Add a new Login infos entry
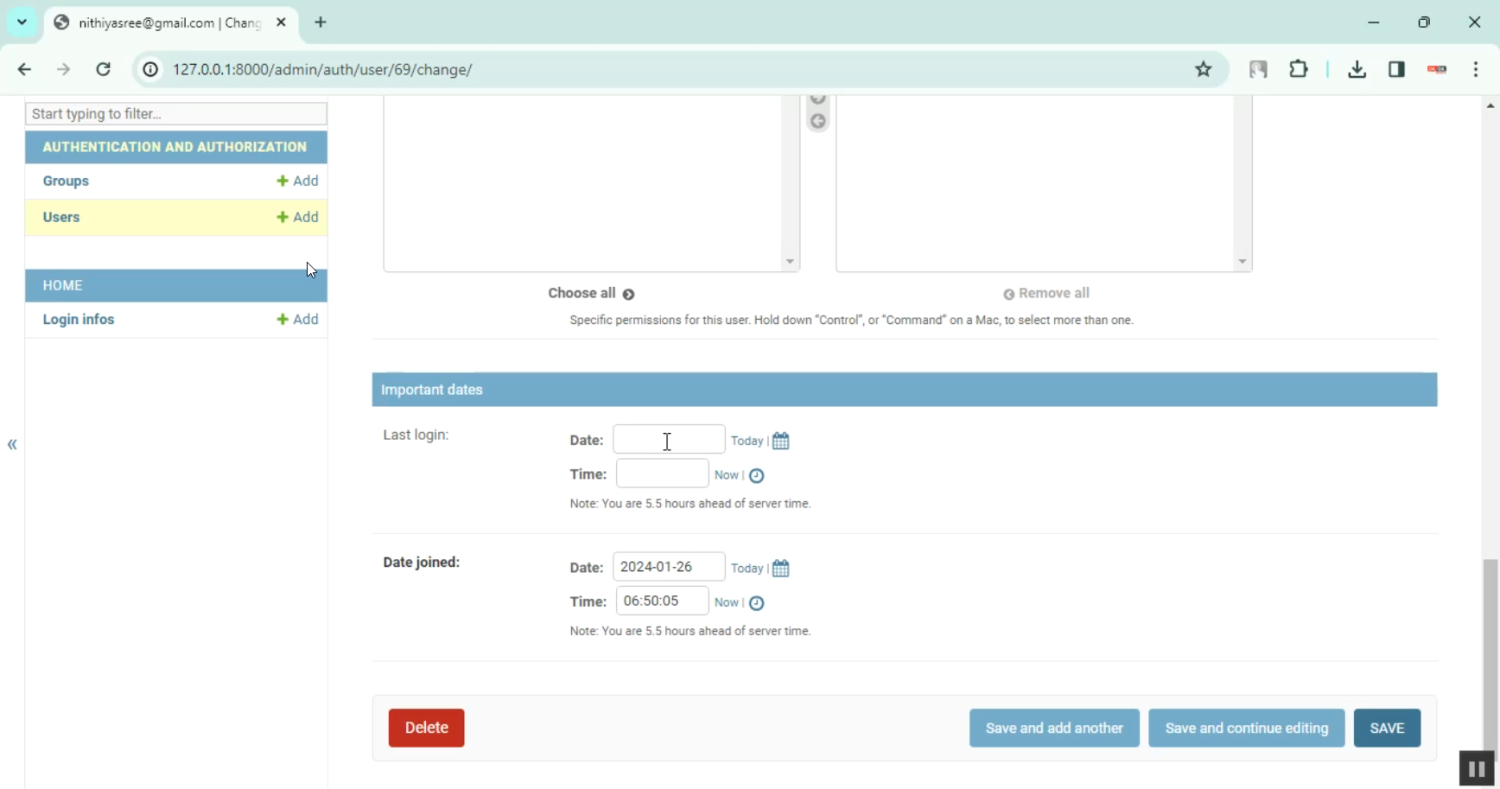Viewport: 1500px width, 789px height. [297, 320]
